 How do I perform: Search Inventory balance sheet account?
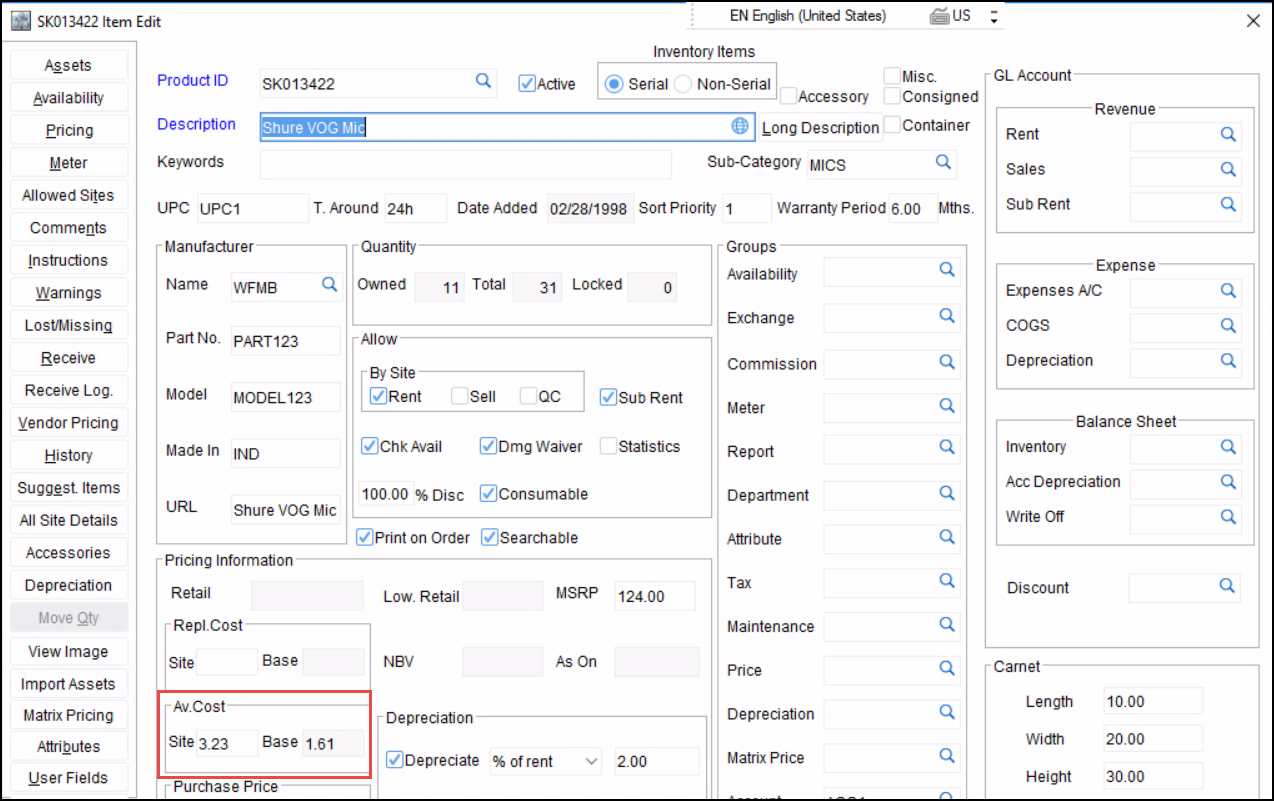pyautogui.click(x=1228, y=447)
